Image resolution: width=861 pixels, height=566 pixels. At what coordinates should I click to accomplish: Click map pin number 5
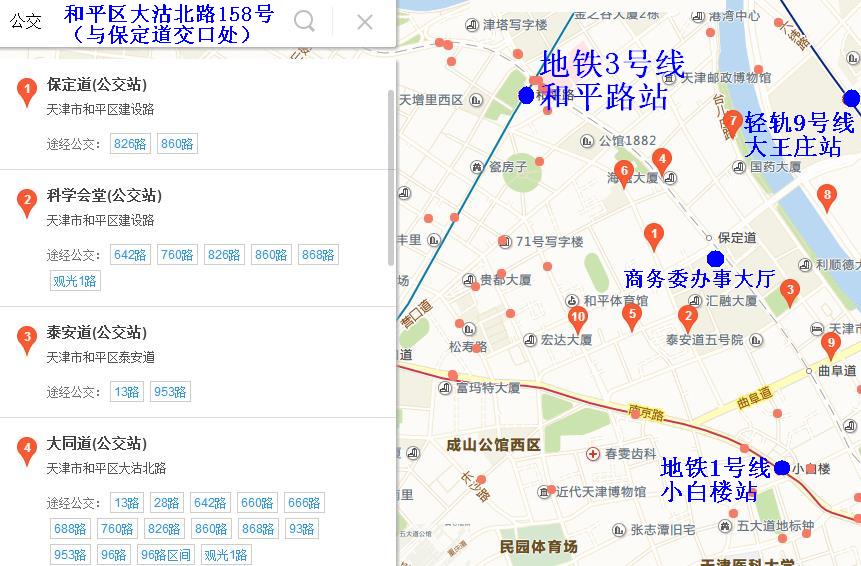(632, 317)
